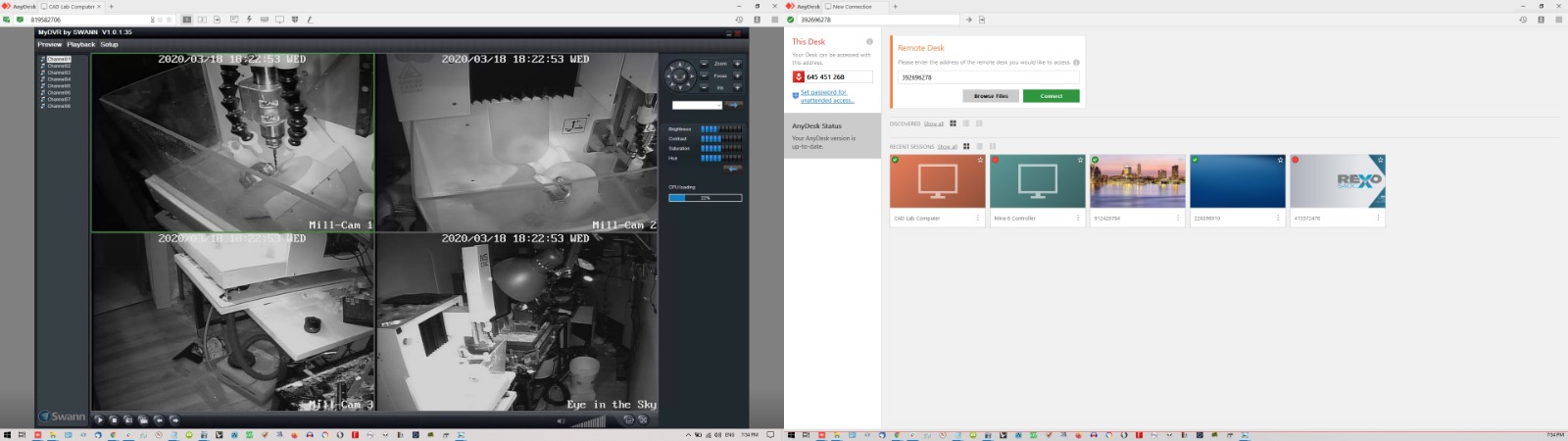Adjust the Contrast slider
Image resolution: width=1568 pixels, height=441 pixels.
721,138
